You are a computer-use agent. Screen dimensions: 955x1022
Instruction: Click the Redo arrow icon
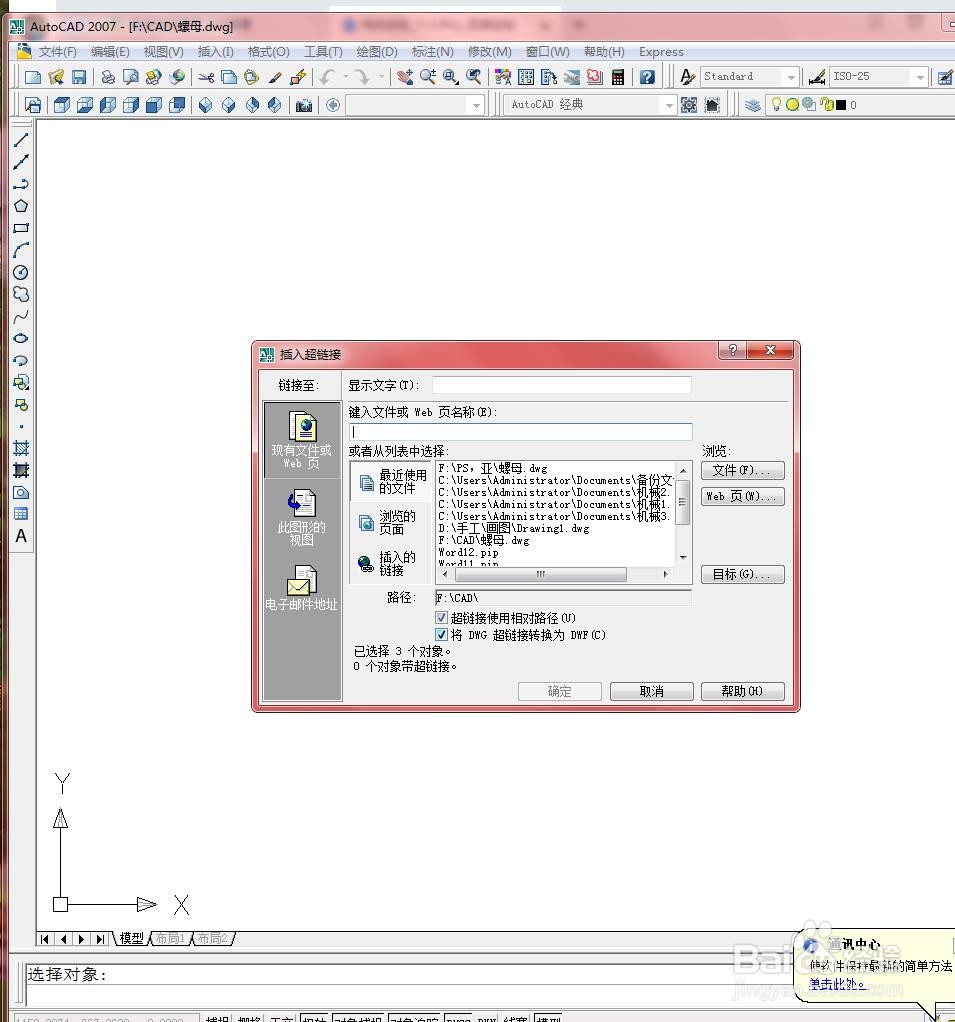click(x=362, y=77)
